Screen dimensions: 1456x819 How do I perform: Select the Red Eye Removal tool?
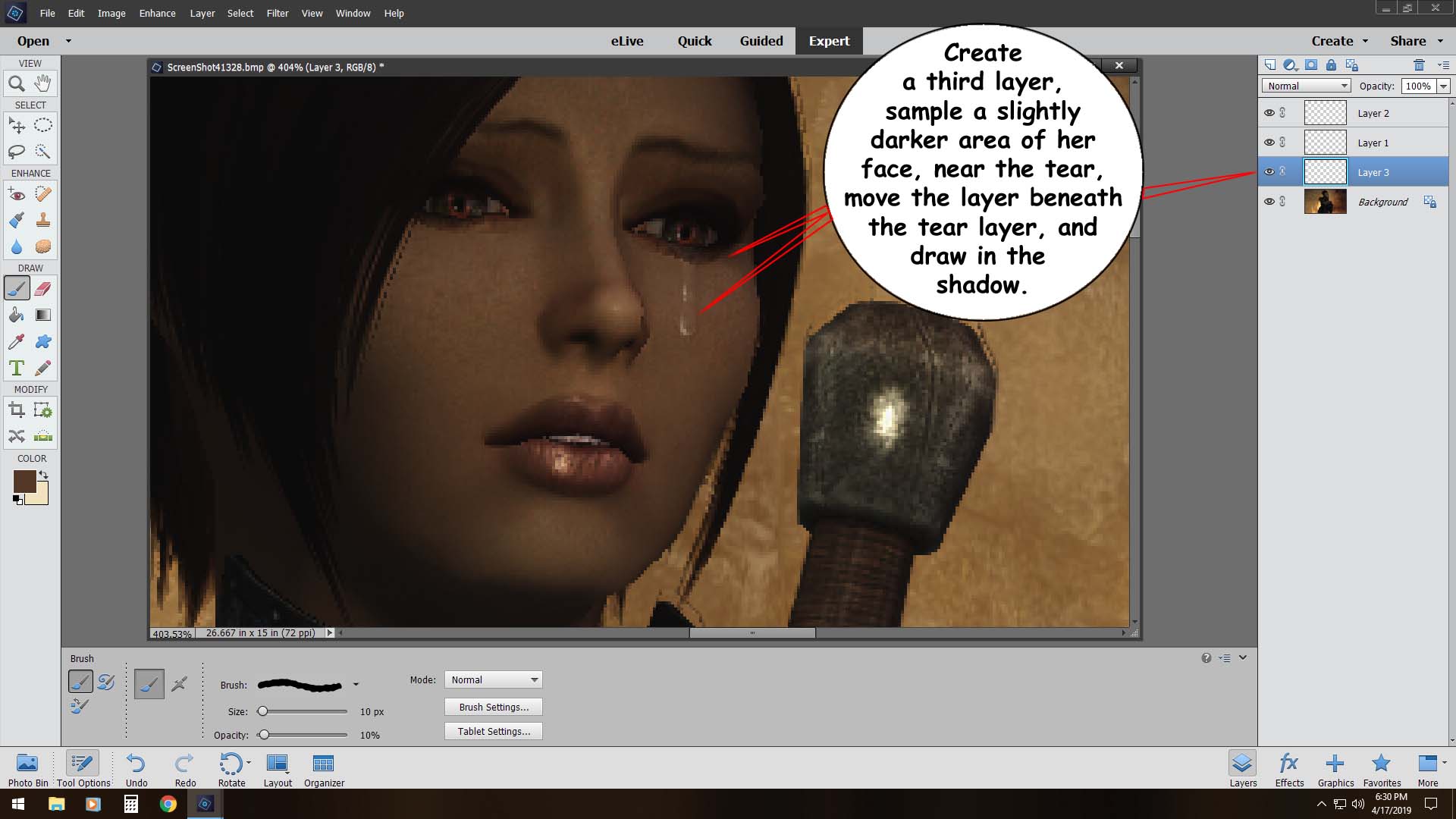(x=17, y=194)
